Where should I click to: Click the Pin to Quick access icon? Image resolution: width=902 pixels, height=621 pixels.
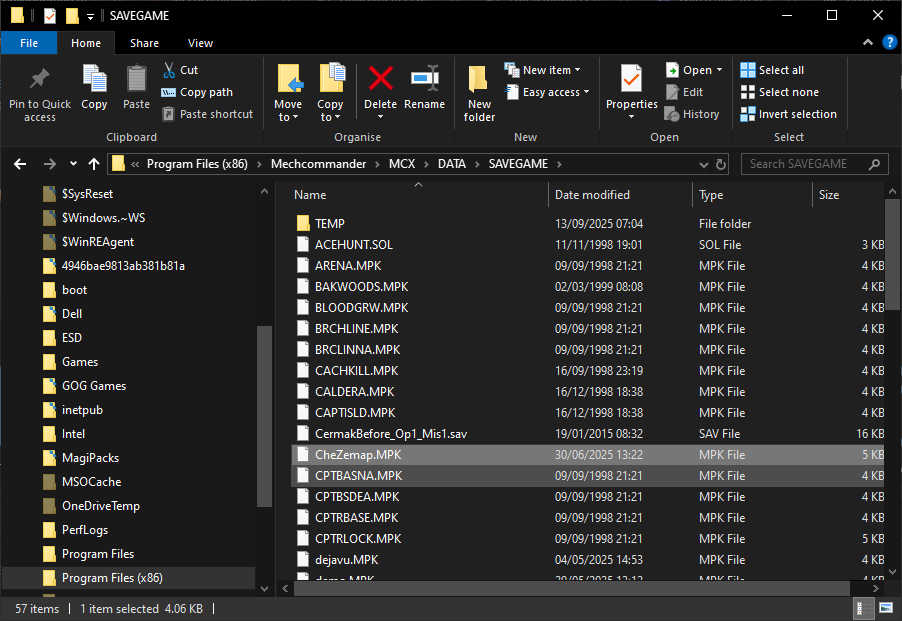pyautogui.click(x=40, y=80)
